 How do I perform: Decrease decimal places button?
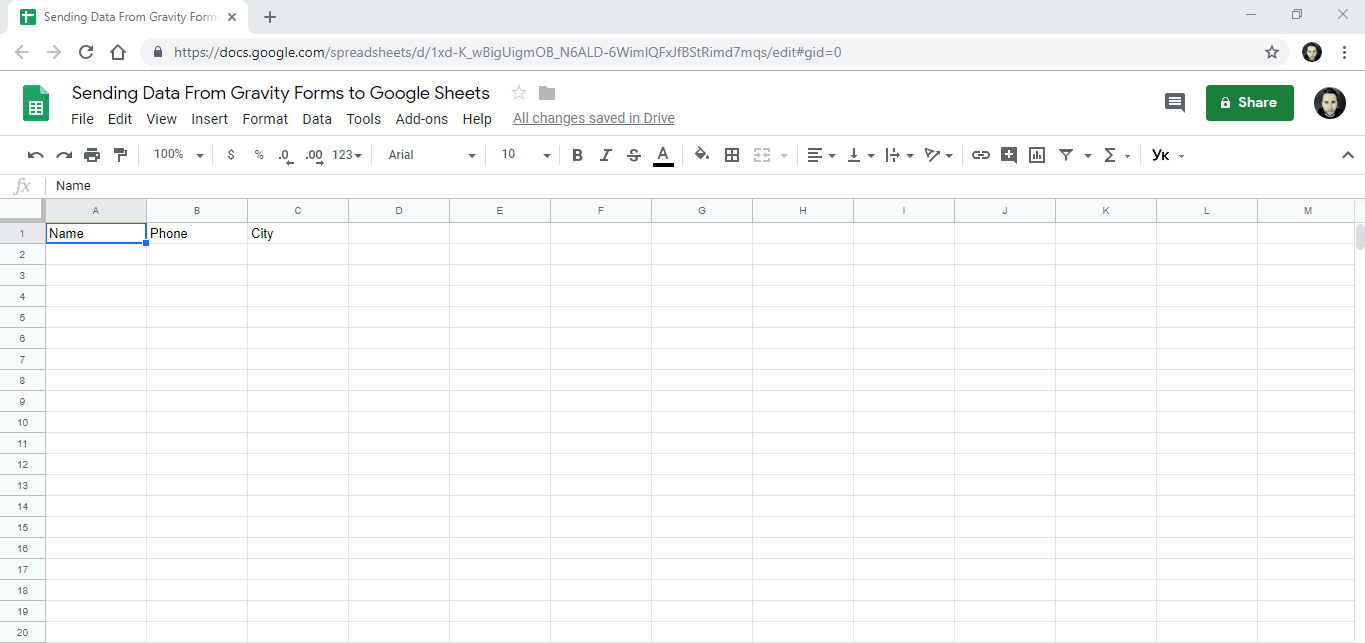click(x=285, y=155)
